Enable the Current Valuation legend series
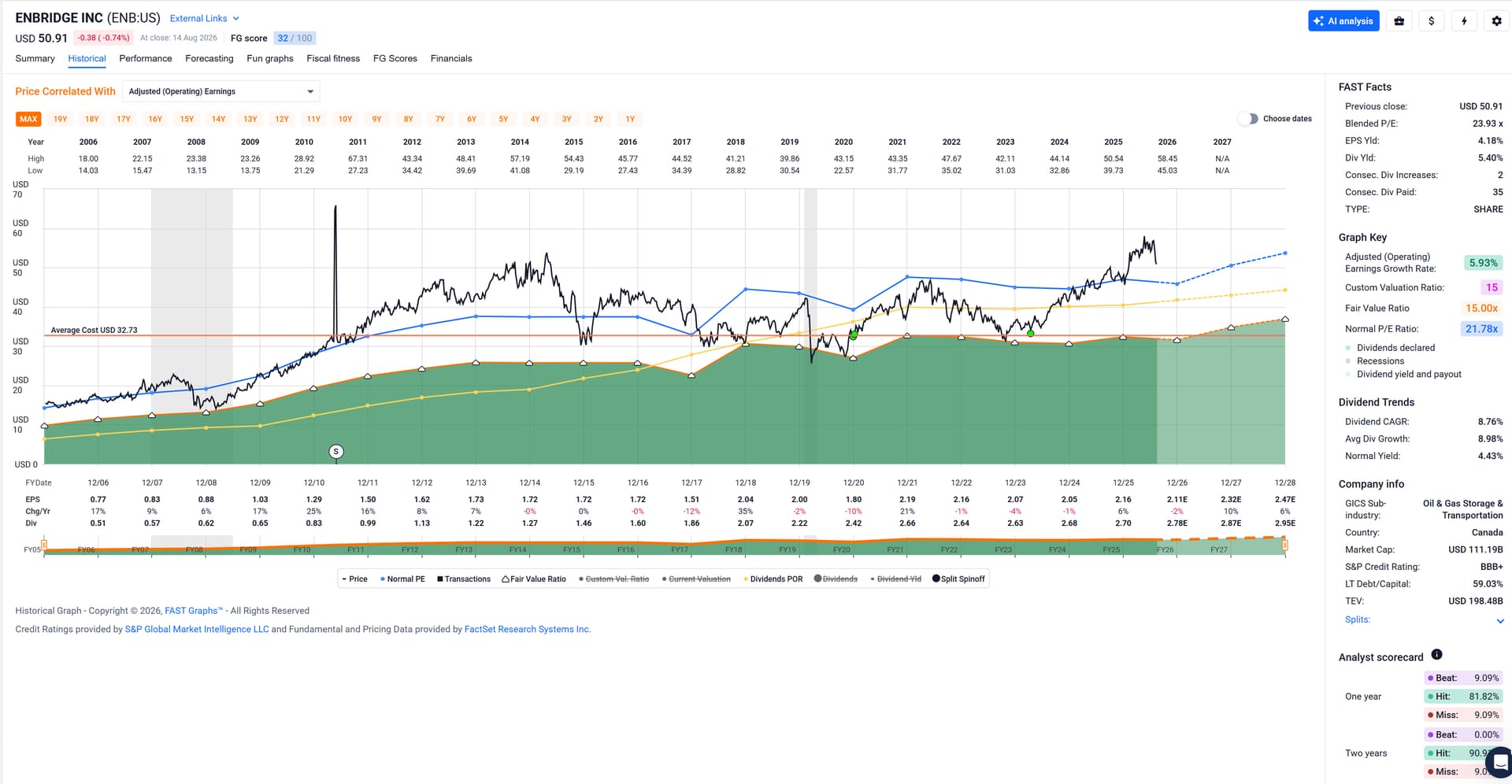Image resolution: width=1512 pixels, height=784 pixels. (x=696, y=579)
